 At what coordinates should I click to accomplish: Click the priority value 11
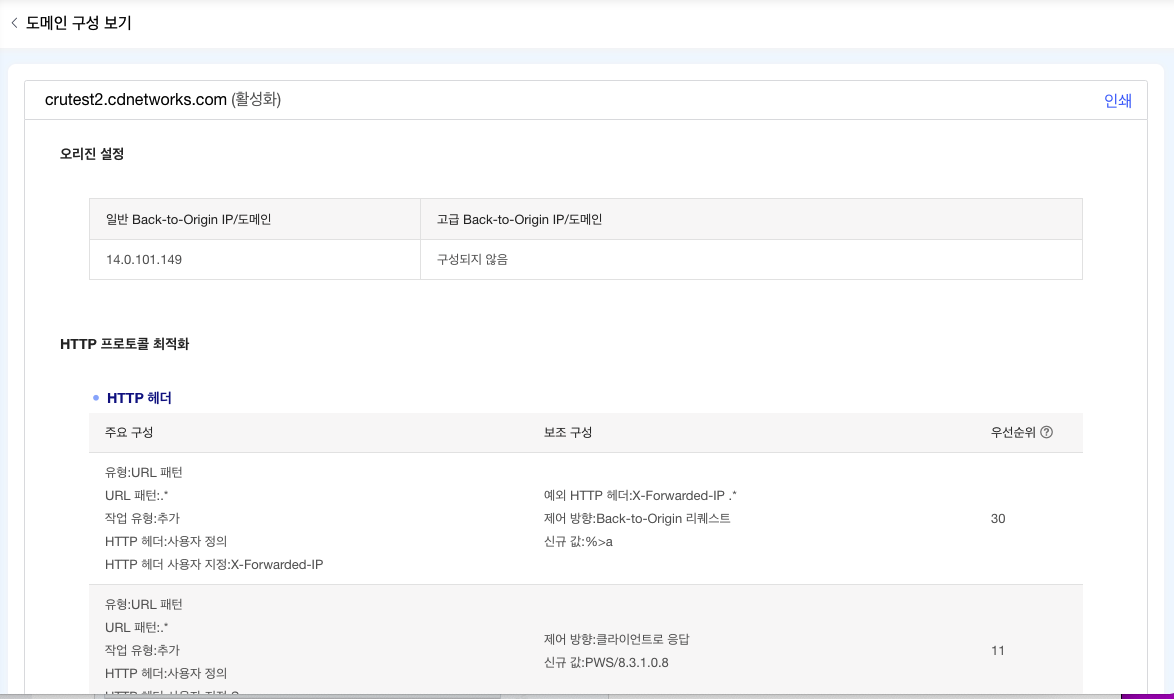pos(998,651)
